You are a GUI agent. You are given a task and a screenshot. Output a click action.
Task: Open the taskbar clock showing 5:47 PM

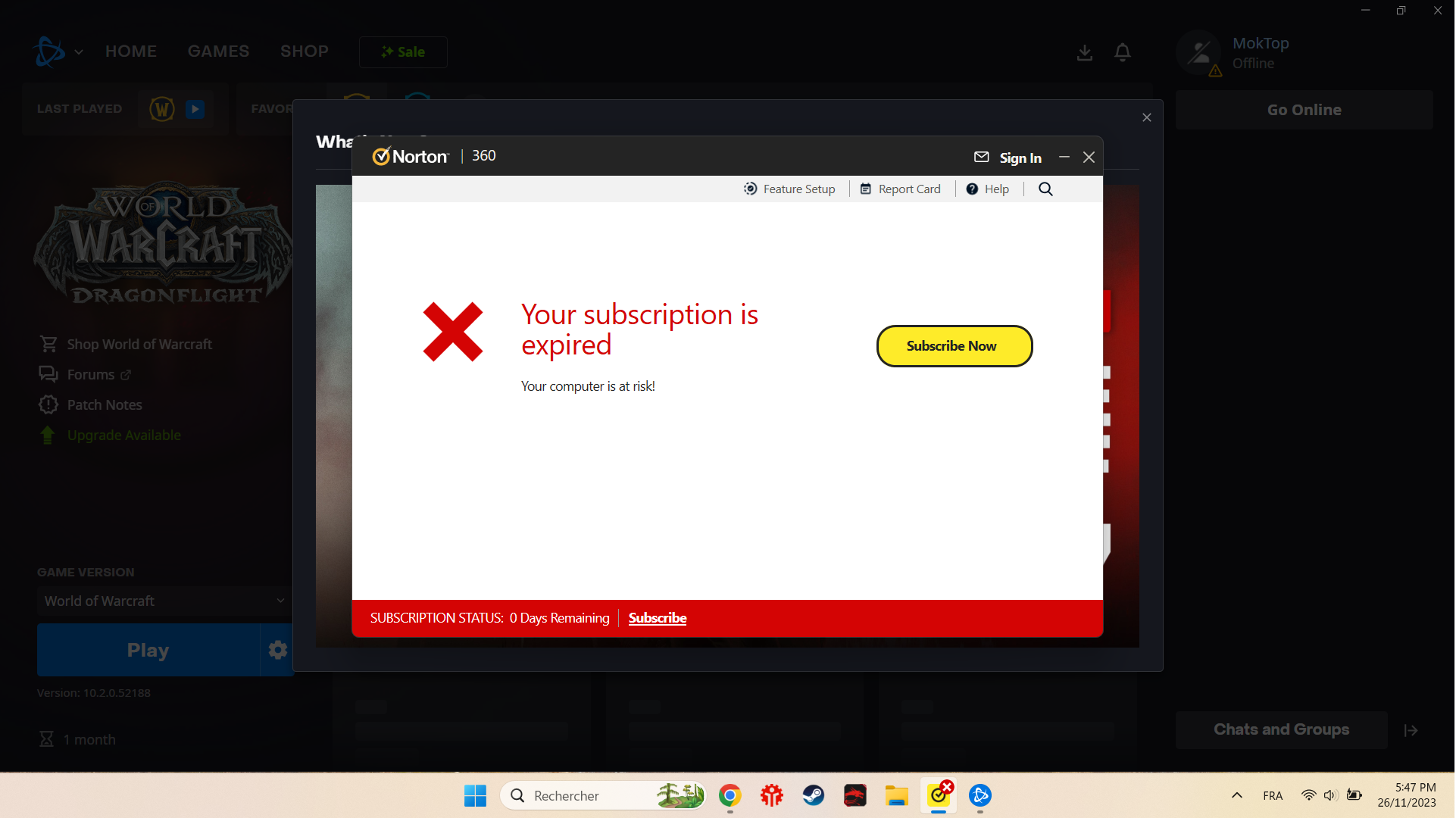click(x=1408, y=796)
